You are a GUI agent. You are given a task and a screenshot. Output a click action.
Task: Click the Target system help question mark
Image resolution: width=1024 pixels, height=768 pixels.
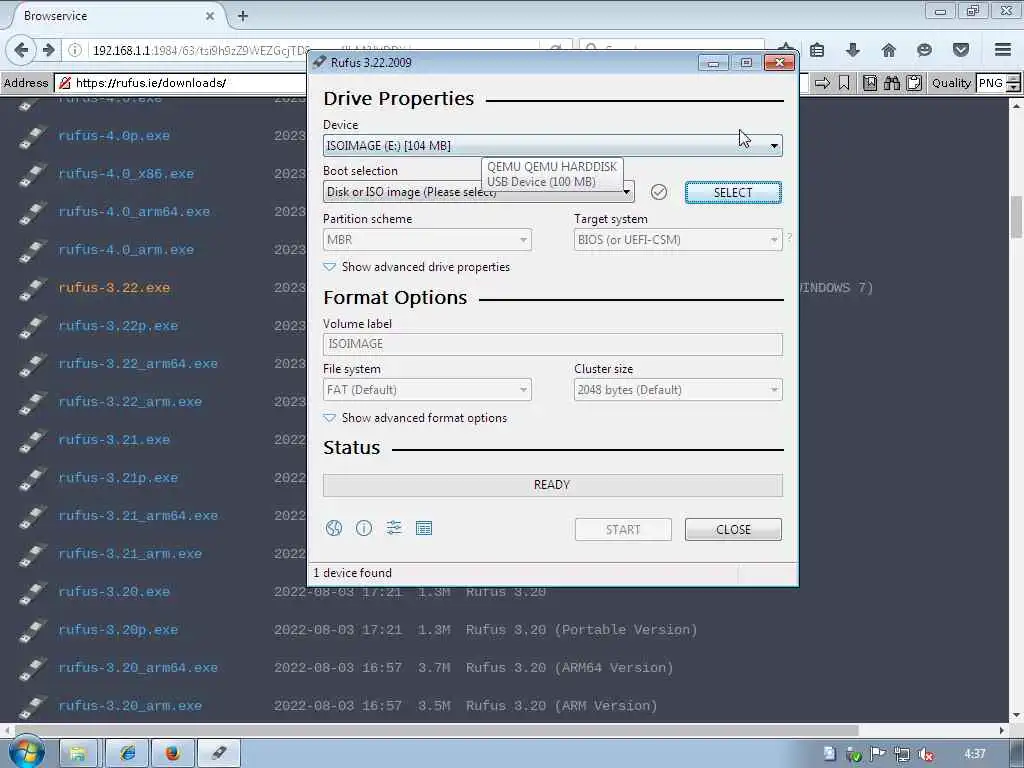789,238
